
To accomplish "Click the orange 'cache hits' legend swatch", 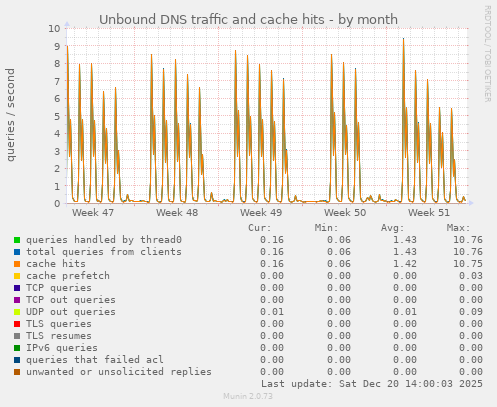I will click(17, 264).
